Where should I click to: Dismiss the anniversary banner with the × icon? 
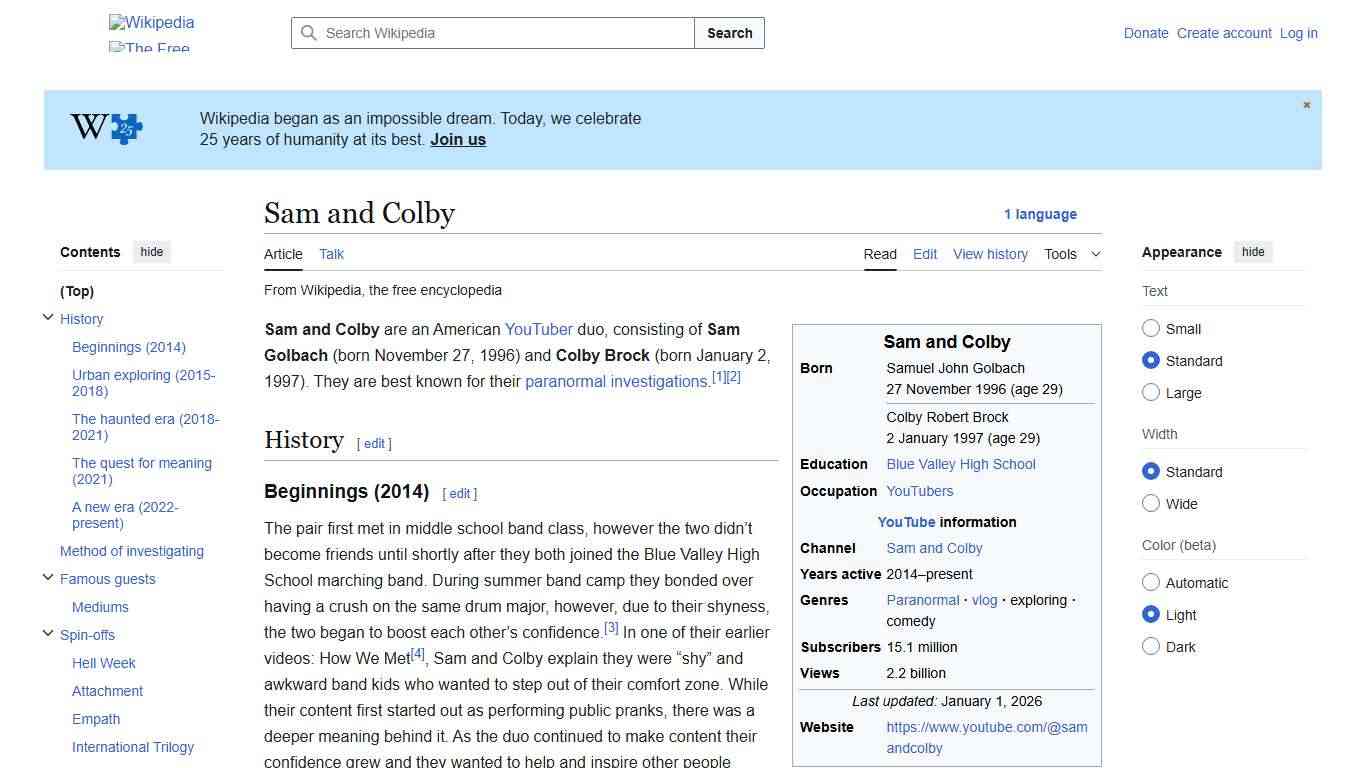coord(1306,104)
